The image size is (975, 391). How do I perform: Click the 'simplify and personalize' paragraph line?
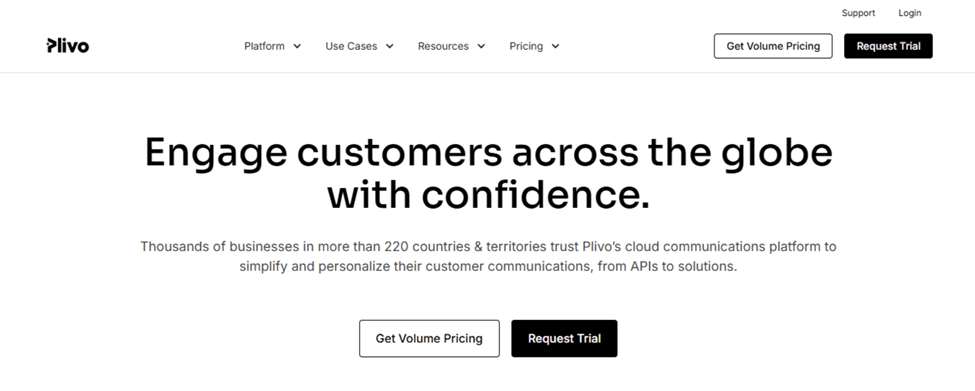point(488,266)
